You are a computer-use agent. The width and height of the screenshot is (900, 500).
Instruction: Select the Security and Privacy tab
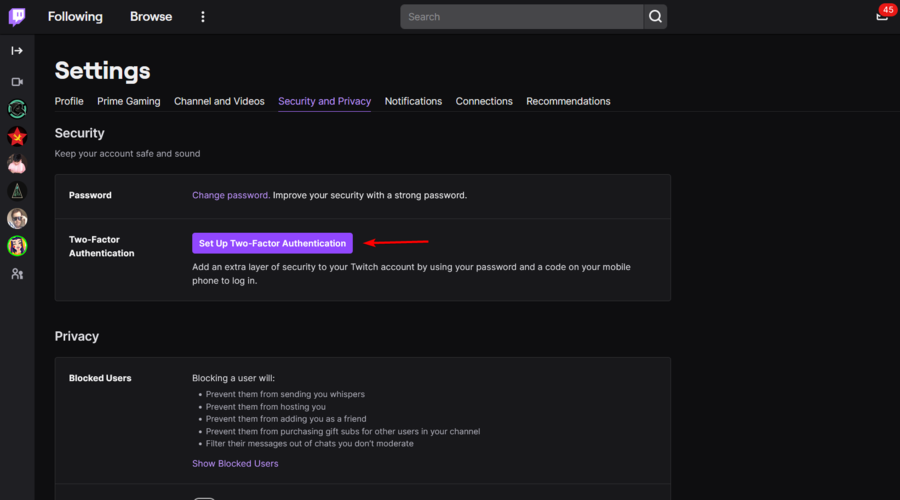(324, 101)
